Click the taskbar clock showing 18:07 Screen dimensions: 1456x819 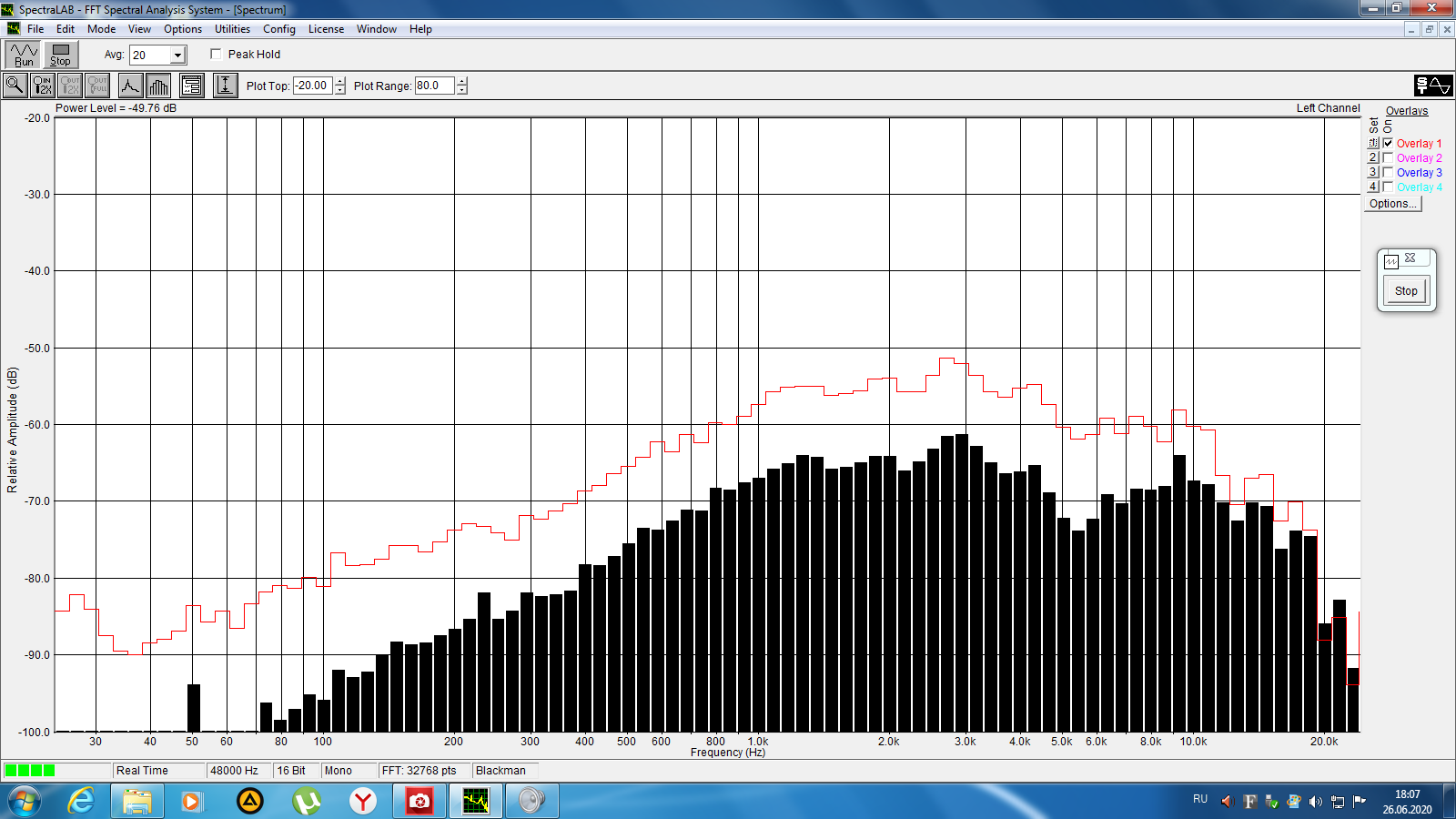pos(1407,802)
